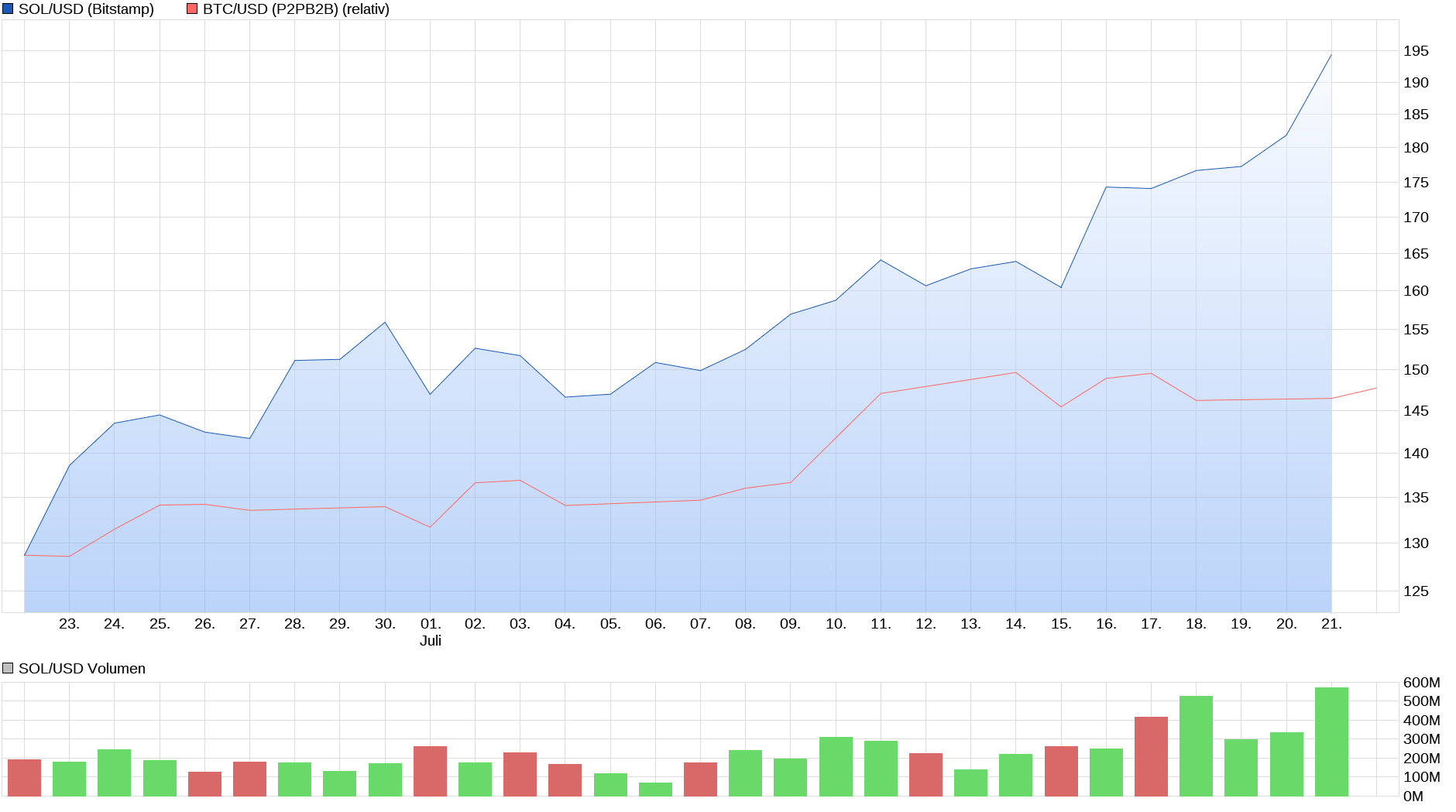Select the green volume bar for the 20th

(x=1286, y=764)
